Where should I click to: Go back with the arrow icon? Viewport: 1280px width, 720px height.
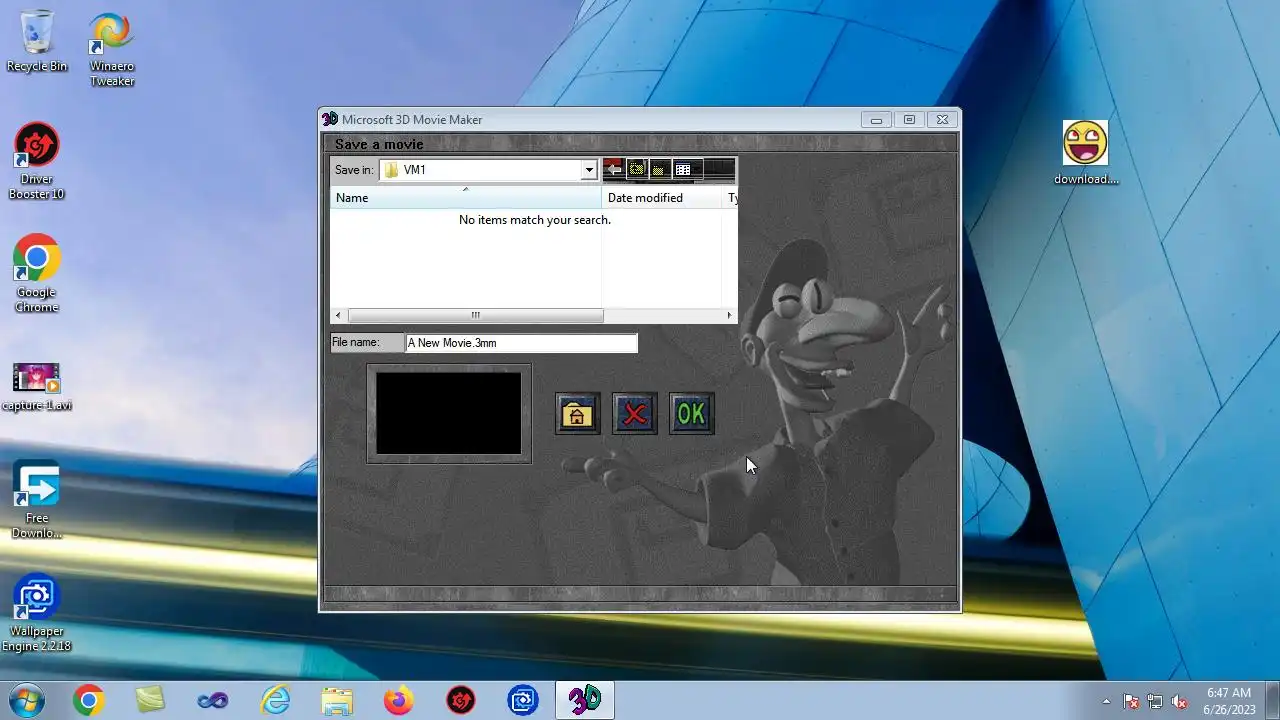613,170
